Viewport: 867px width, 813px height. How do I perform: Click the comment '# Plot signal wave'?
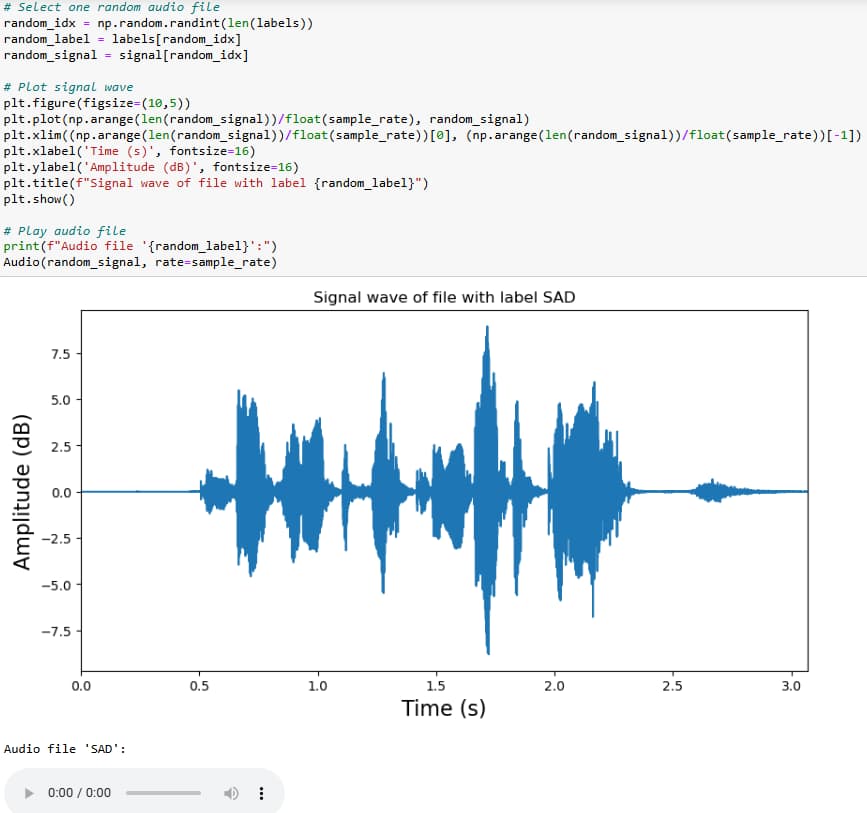point(65,86)
